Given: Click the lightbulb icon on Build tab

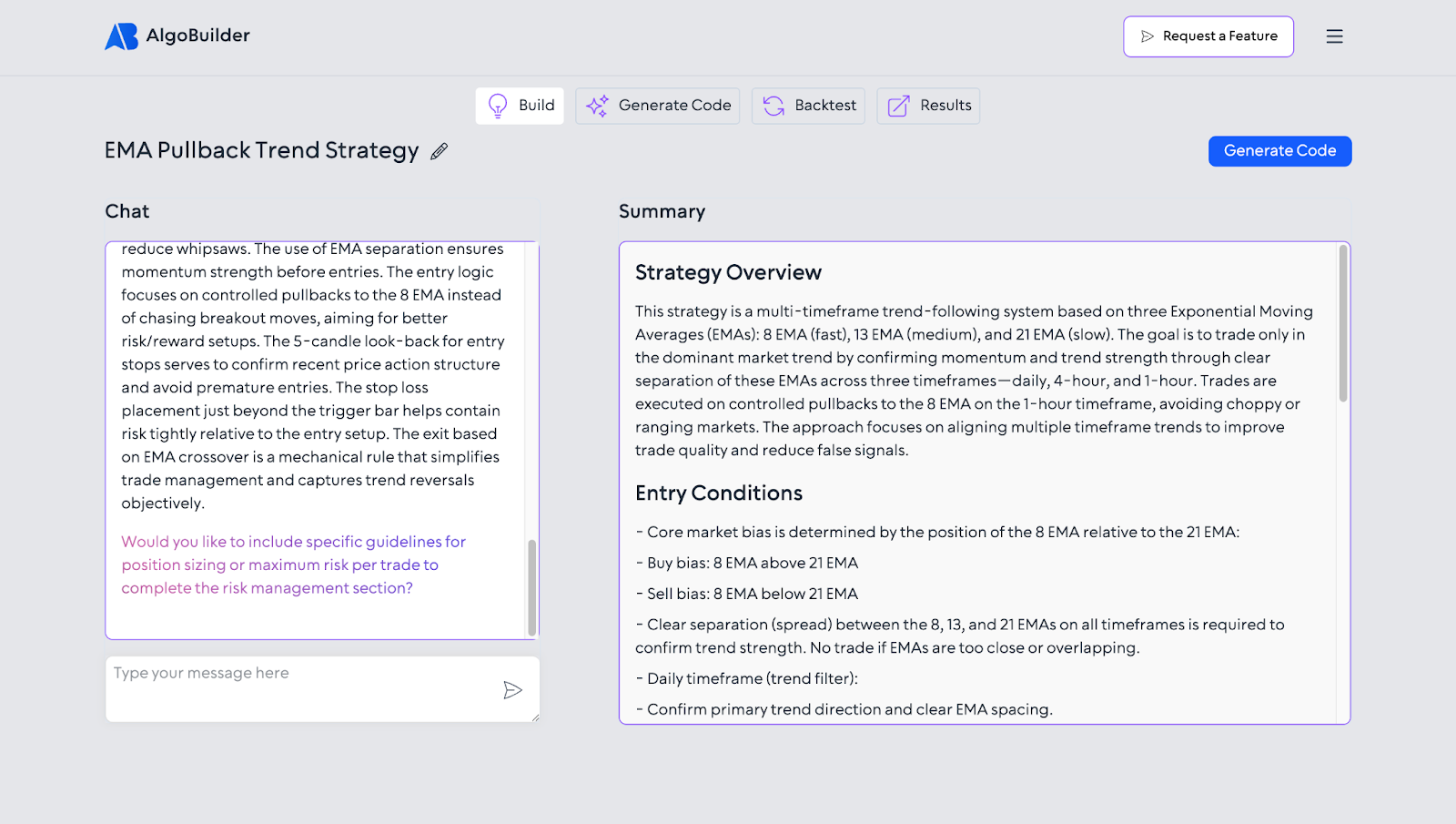Looking at the screenshot, I should click(498, 106).
